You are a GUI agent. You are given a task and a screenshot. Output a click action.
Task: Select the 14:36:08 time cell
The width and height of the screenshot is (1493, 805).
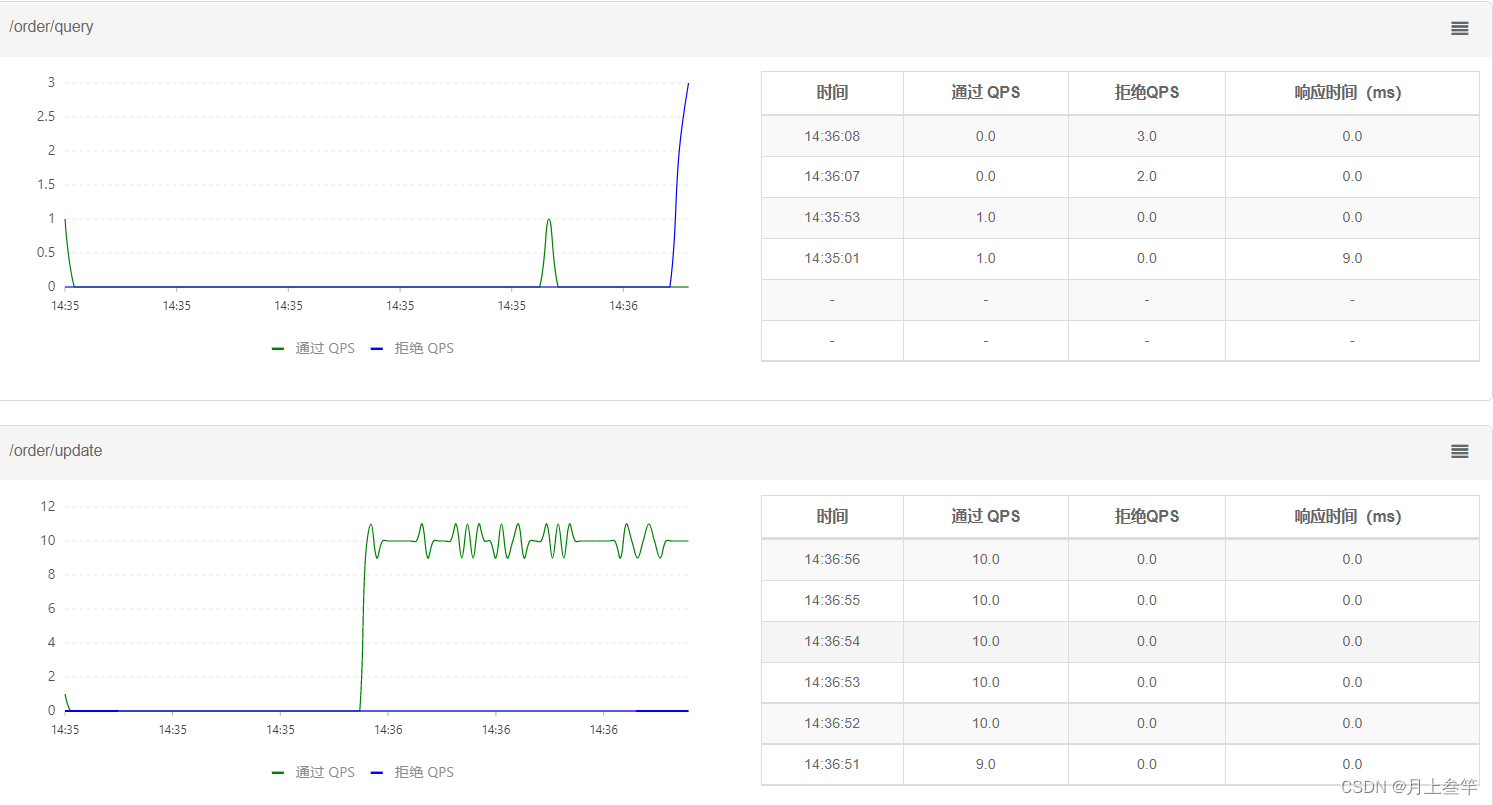(x=832, y=136)
